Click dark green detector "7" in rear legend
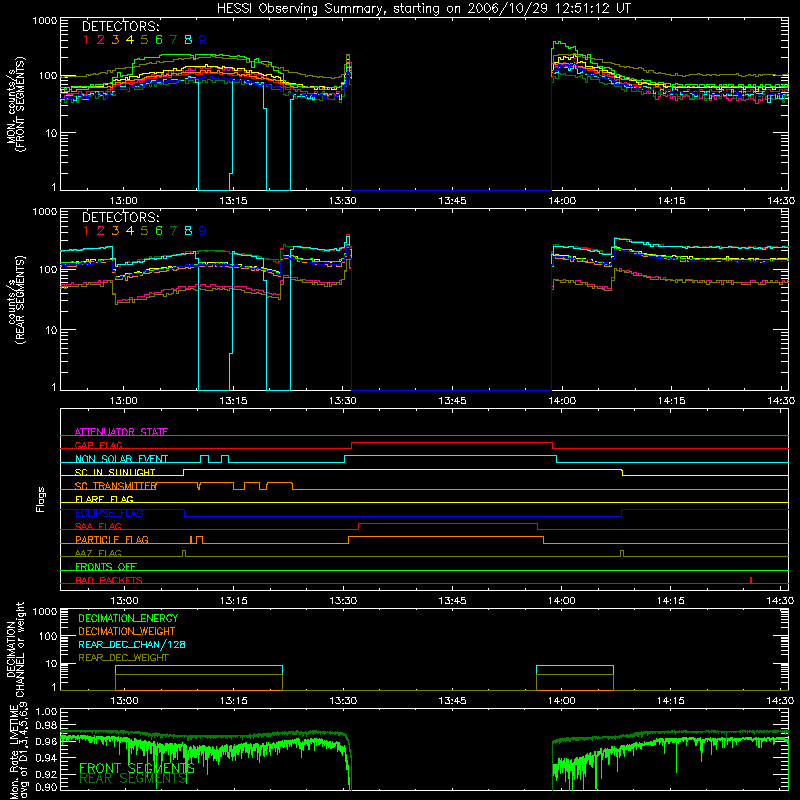 173,231
